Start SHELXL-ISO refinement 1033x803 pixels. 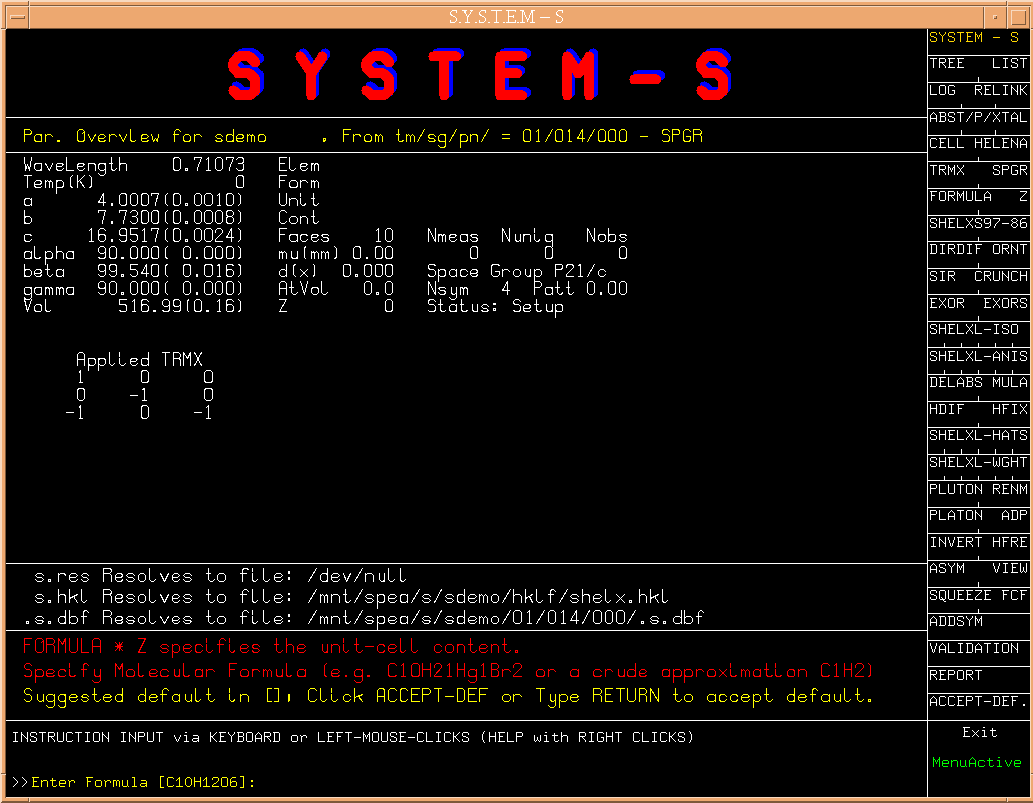974,329
